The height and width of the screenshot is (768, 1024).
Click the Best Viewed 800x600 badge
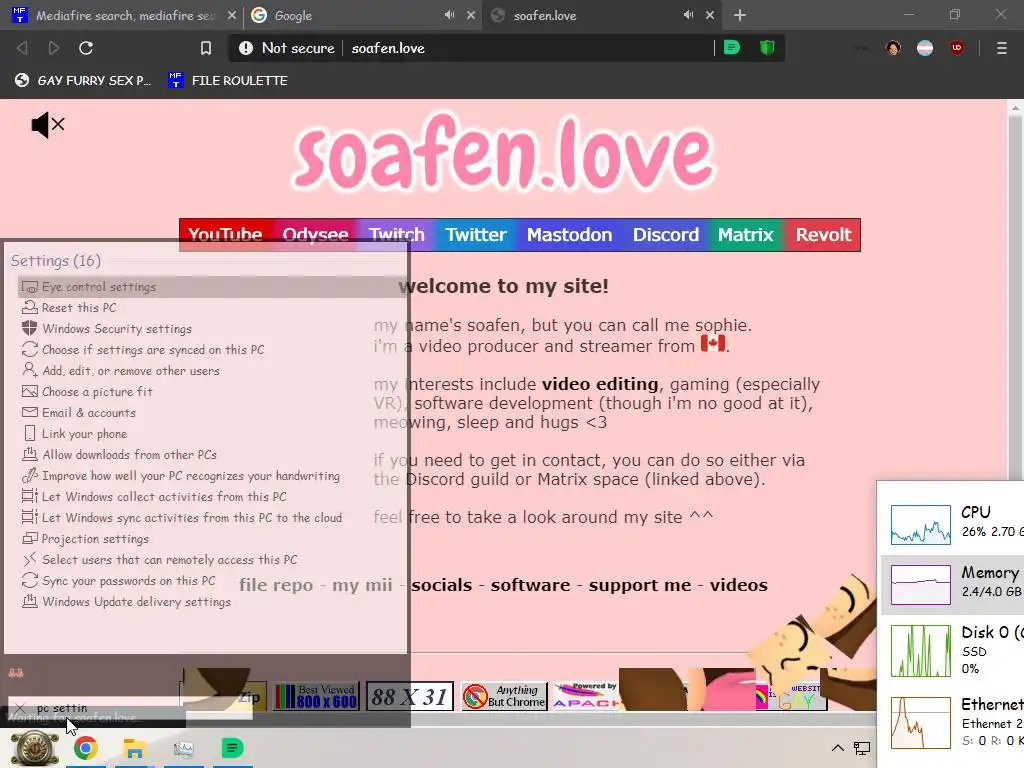pyautogui.click(x=316, y=696)
